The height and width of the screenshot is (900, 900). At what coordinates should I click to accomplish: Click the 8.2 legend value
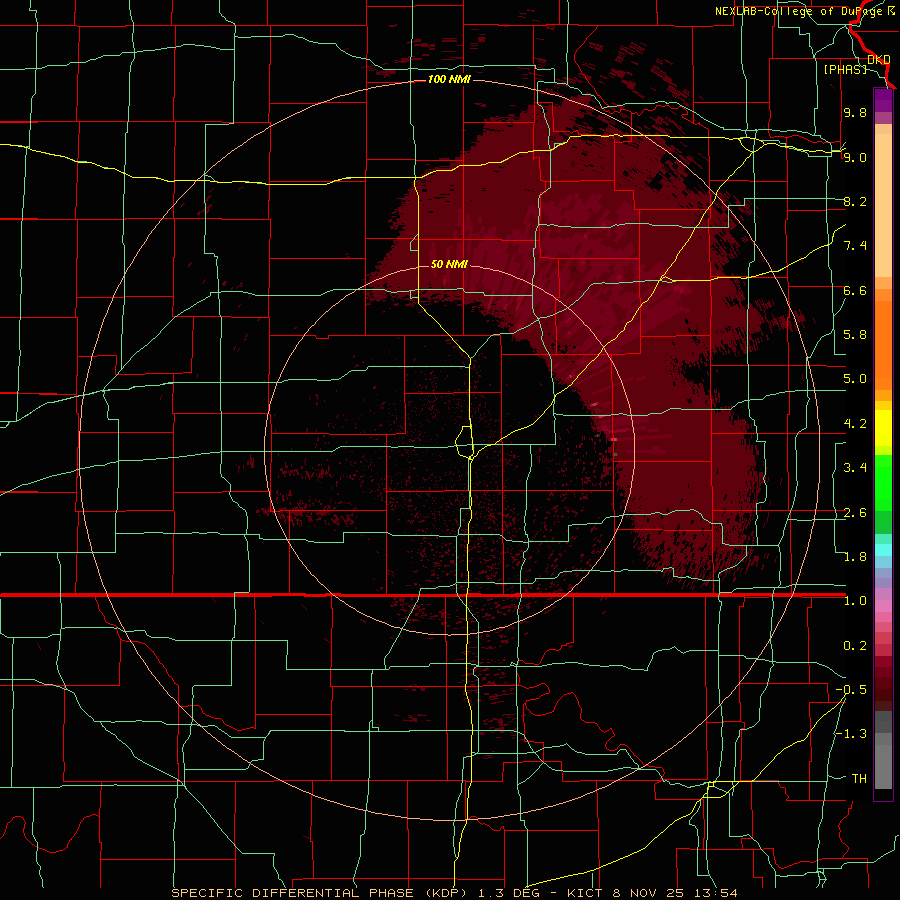[855, 201]
